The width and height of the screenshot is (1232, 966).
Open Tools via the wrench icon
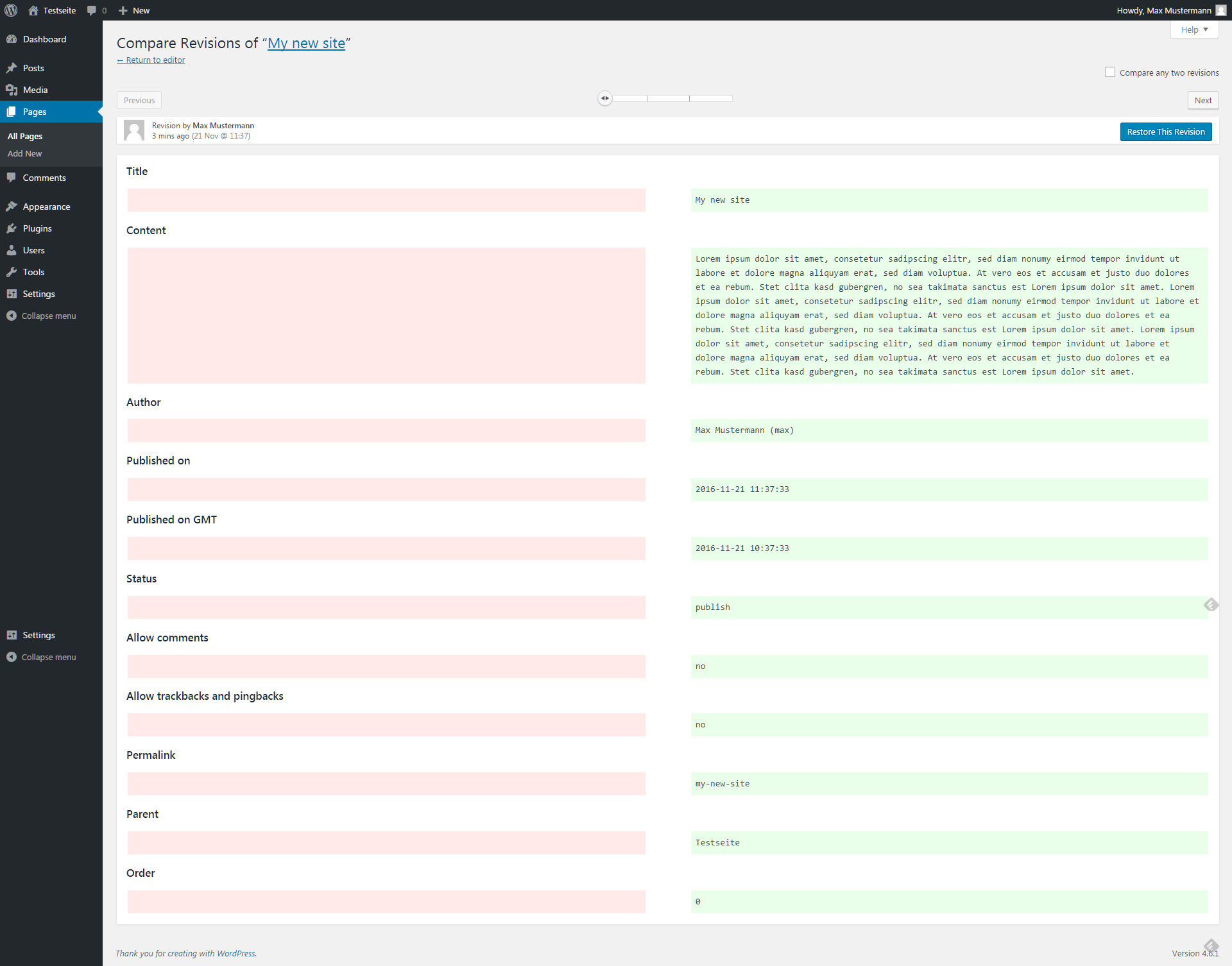pos(12,272)
